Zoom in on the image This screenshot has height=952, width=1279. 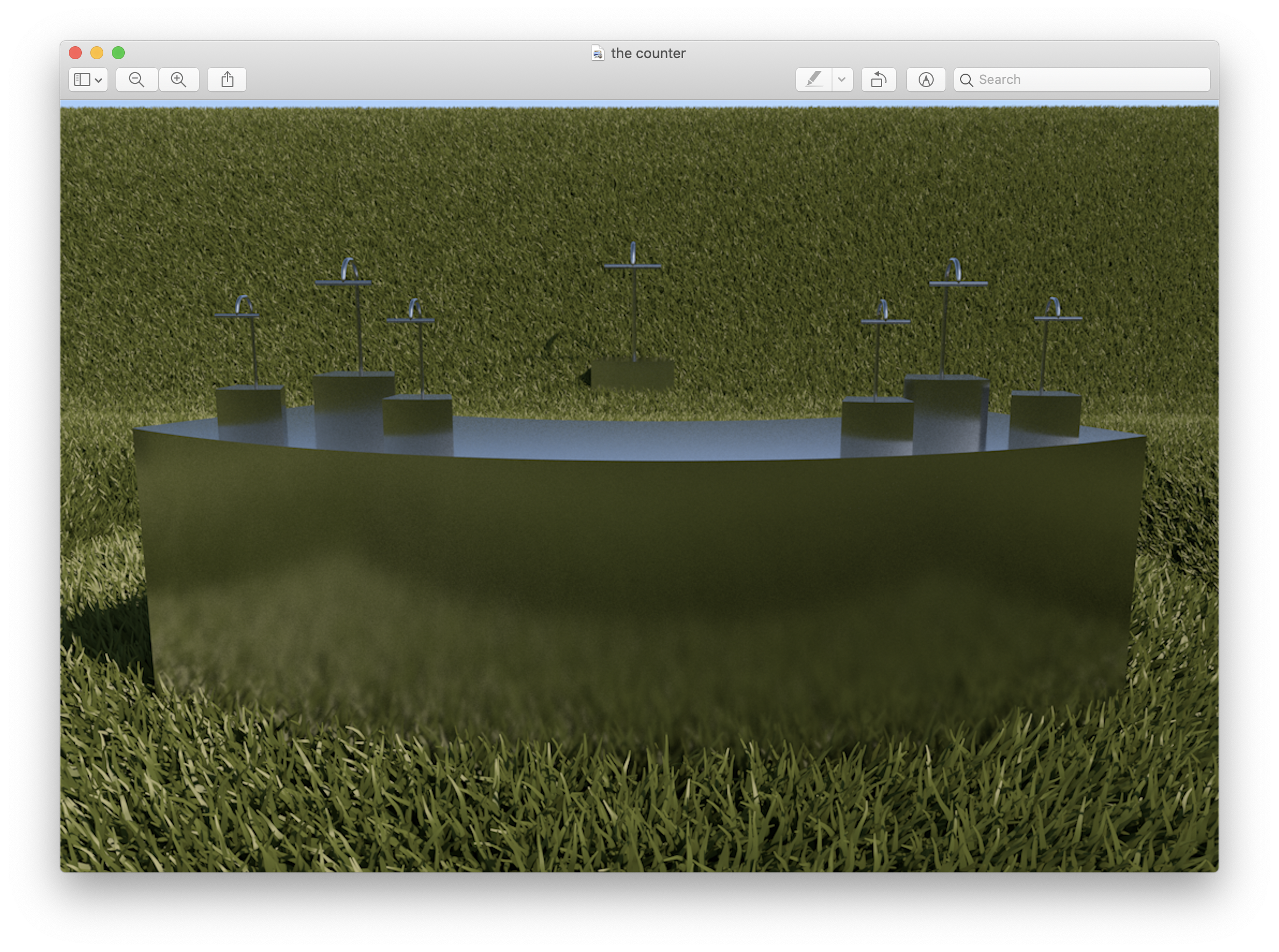[x=179, y=80]
